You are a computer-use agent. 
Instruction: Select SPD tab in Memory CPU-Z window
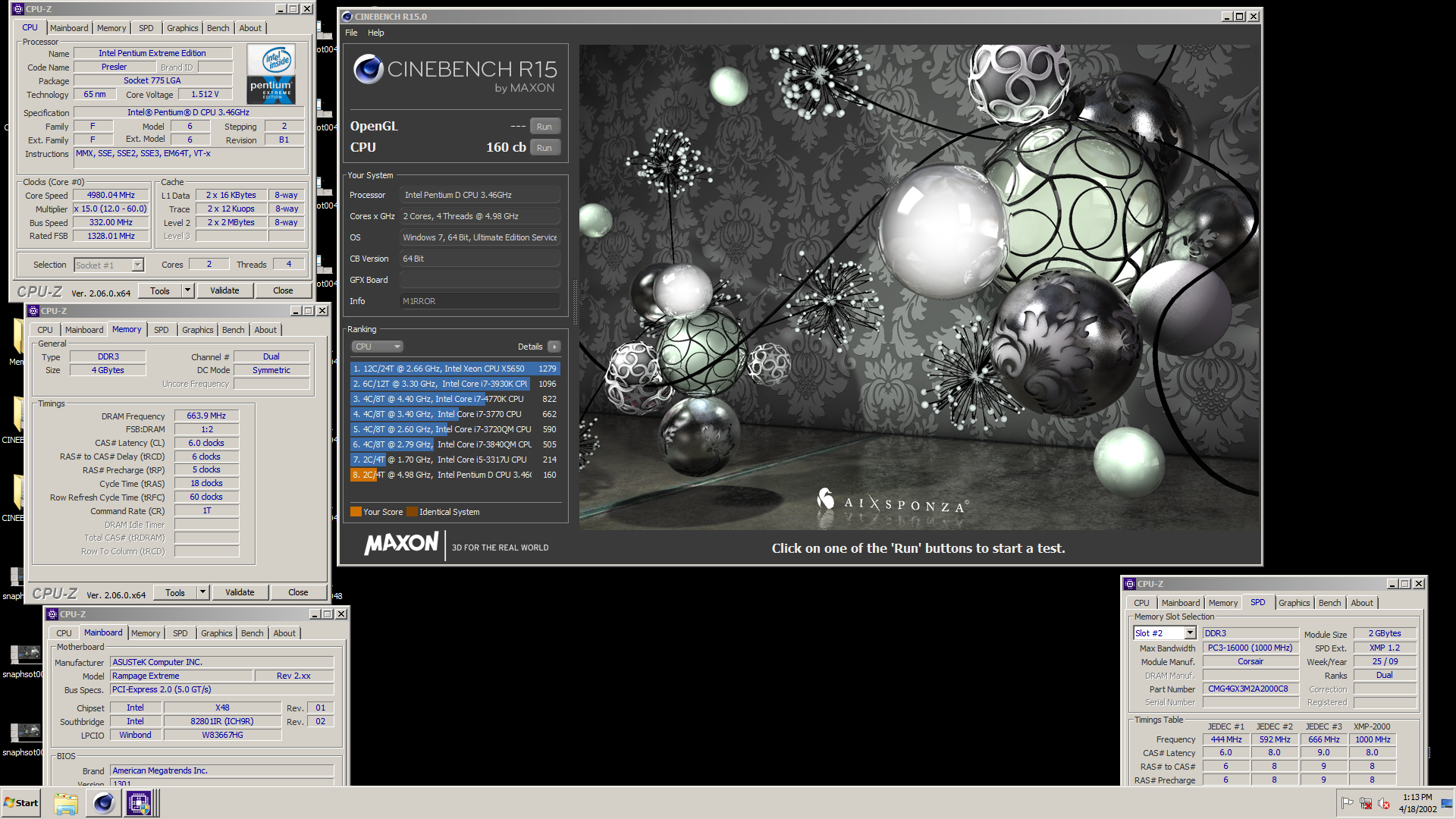click(162, 330)
